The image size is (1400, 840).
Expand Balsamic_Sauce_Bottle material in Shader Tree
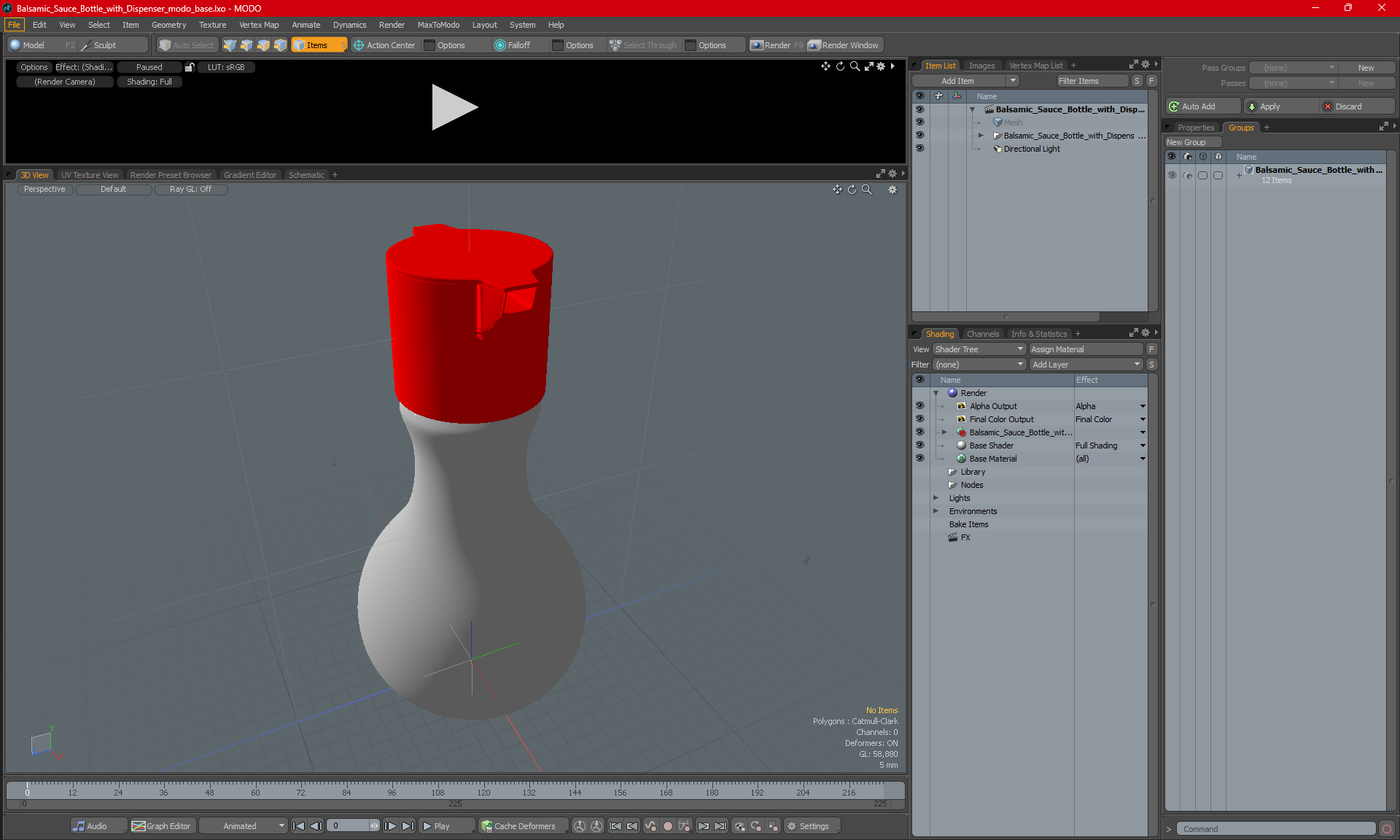tap(944, 432)
